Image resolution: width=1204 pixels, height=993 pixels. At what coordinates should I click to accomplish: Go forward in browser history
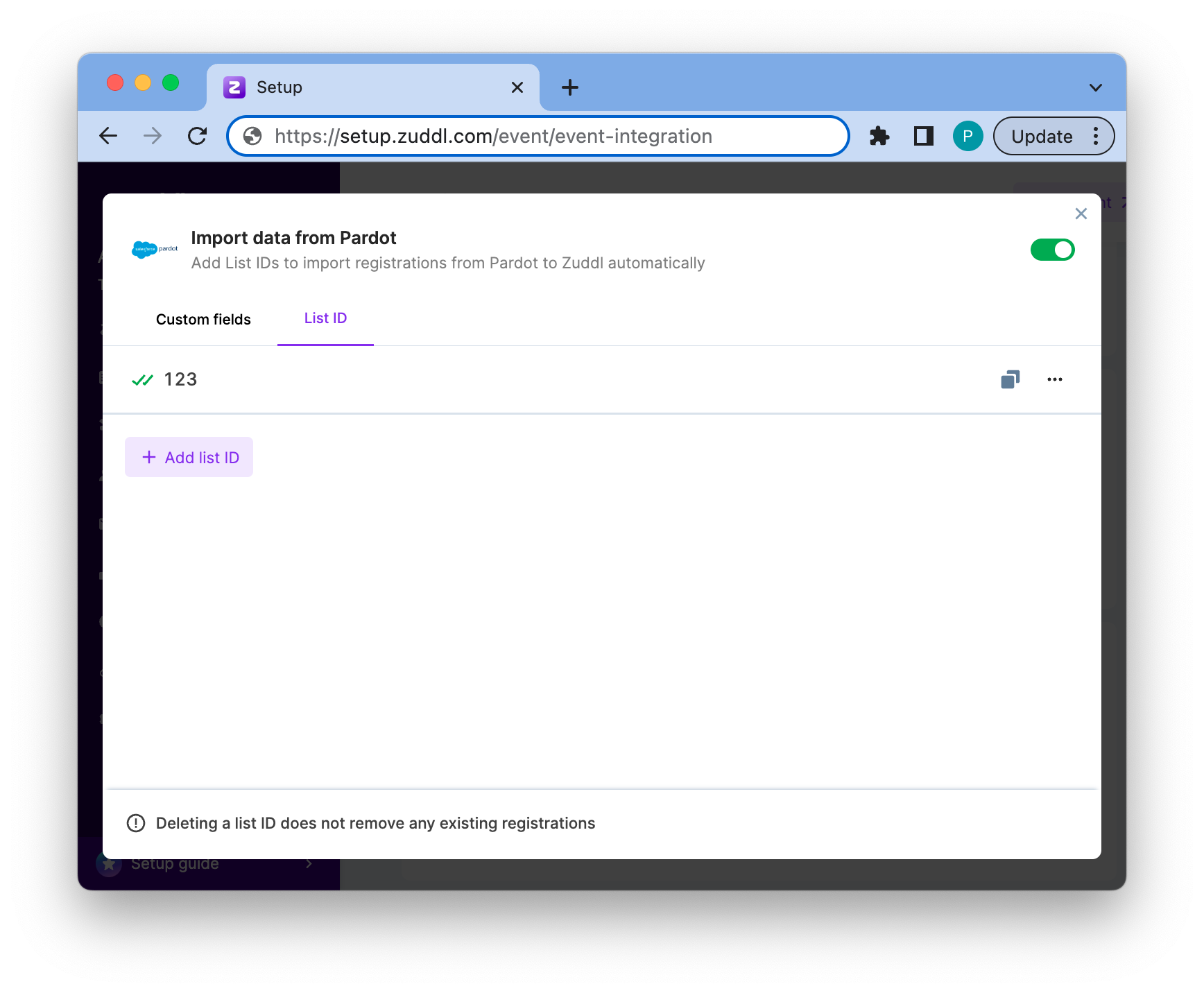[x=153, y=136]
